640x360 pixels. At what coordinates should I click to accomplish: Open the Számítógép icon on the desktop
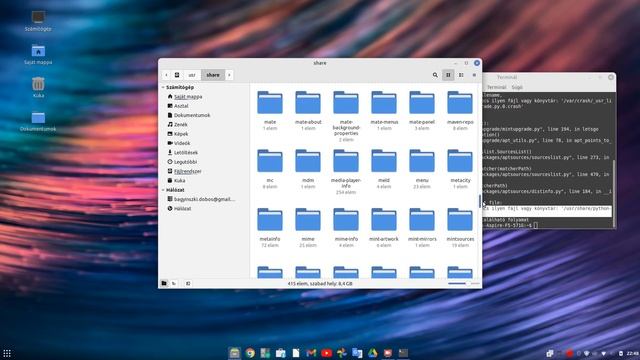tap(38, 21)
